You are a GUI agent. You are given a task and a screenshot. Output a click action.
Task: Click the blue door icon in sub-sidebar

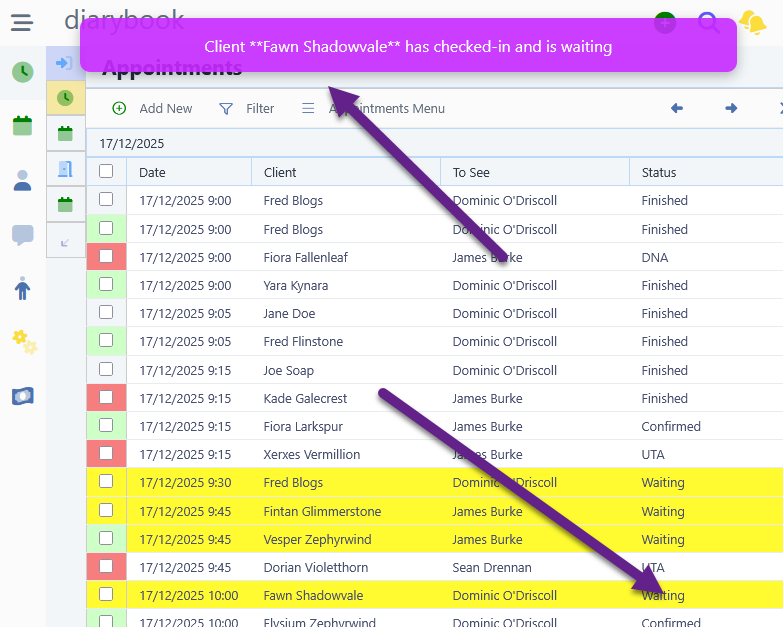[65, 168]
